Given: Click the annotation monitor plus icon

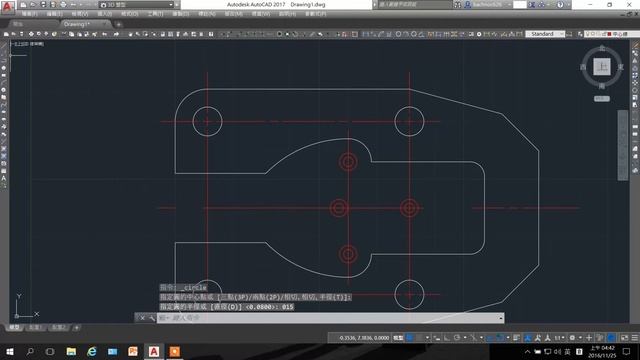Looking at the screenshot, I should [x=589, y=338].
